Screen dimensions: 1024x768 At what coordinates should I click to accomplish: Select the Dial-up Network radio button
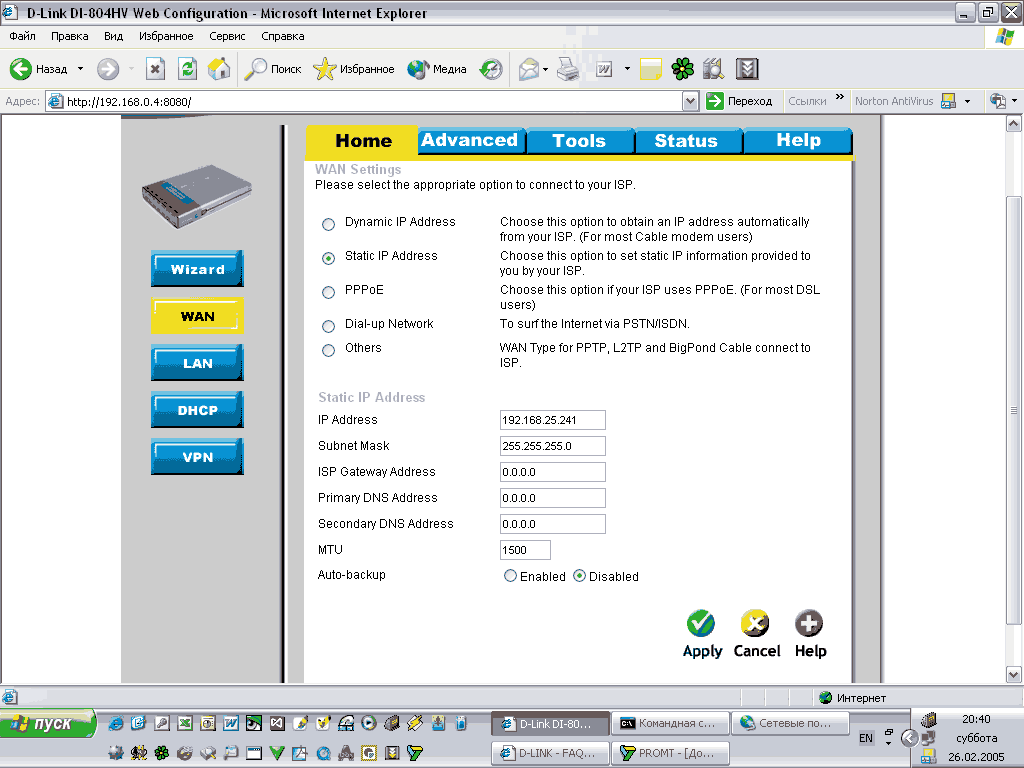tap(328, 326)
